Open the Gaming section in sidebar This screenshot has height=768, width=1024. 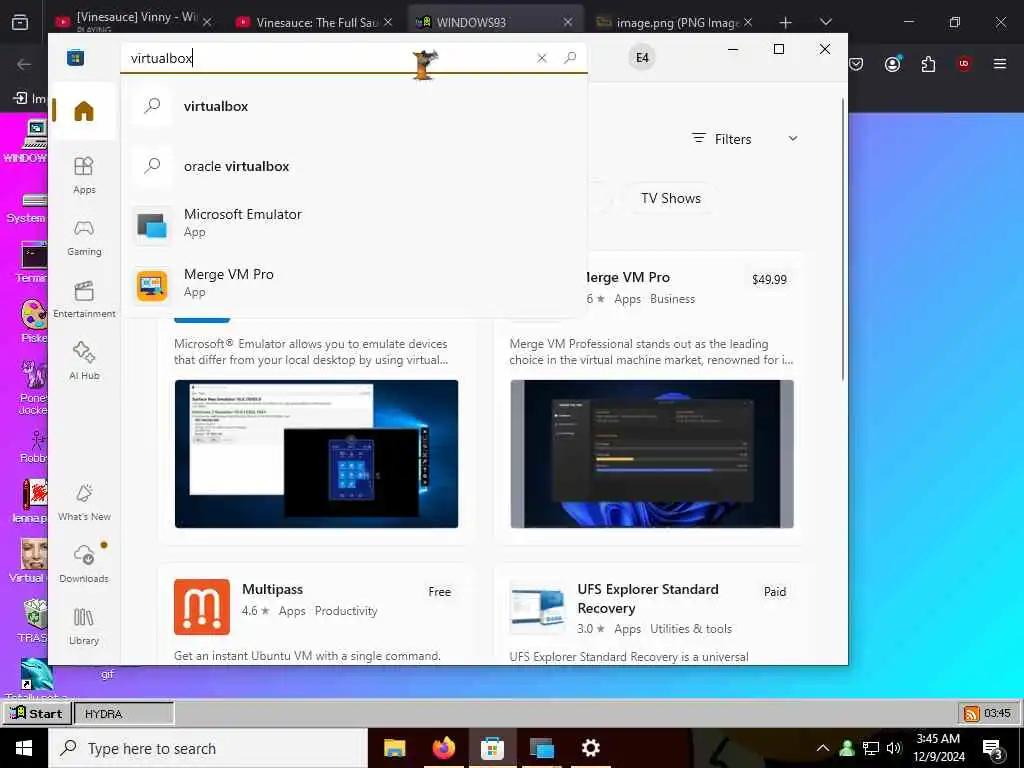click(x=84, y=238)
